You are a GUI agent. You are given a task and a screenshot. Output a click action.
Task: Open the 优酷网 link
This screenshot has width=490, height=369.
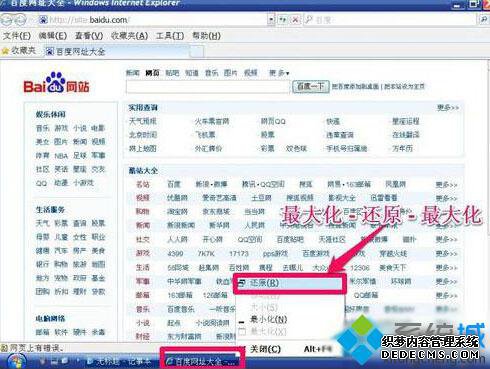177,198
